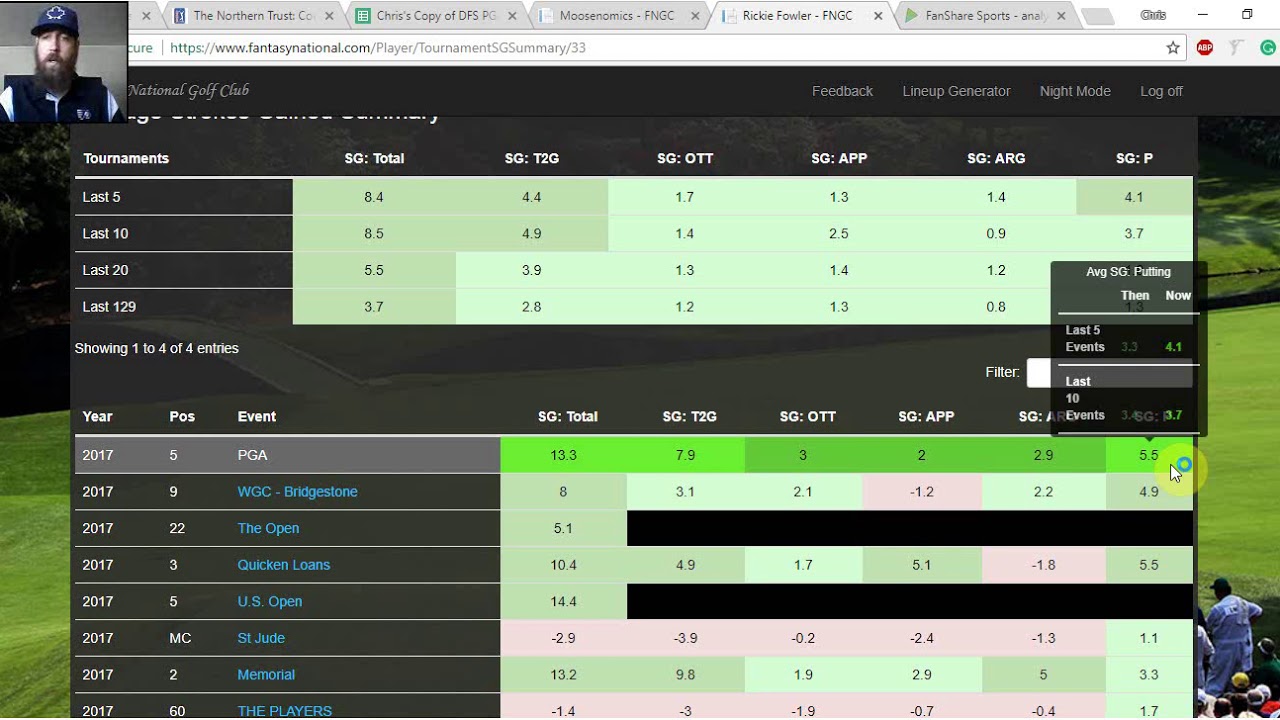Sort summary by Tournaments column
The height and width of the screenshot is (720, 1280).
[126, 158]
